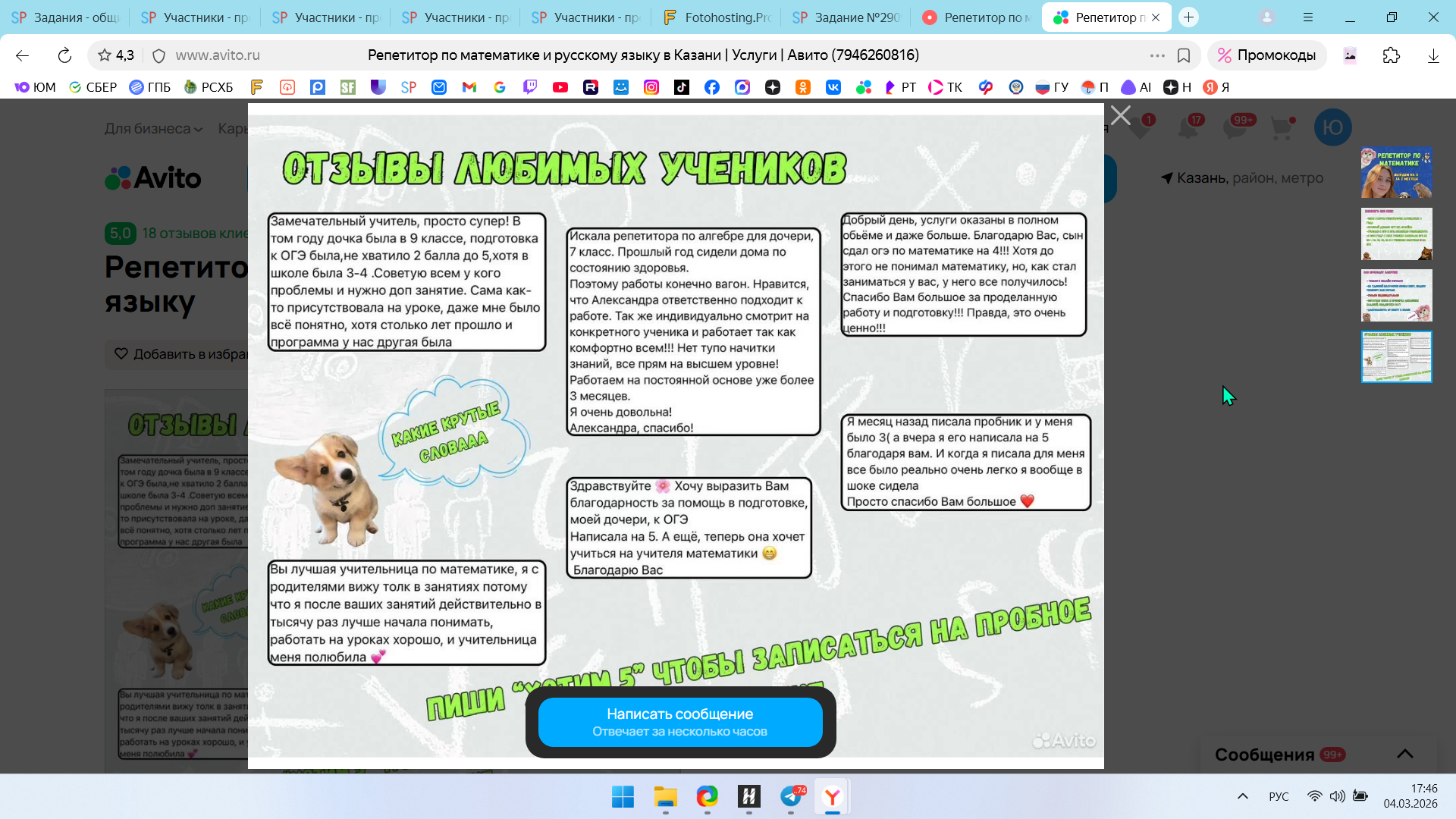This screenshot has width=1456, height=819.
Task: Open browser downloads icon
Action: pos(1433,55)
